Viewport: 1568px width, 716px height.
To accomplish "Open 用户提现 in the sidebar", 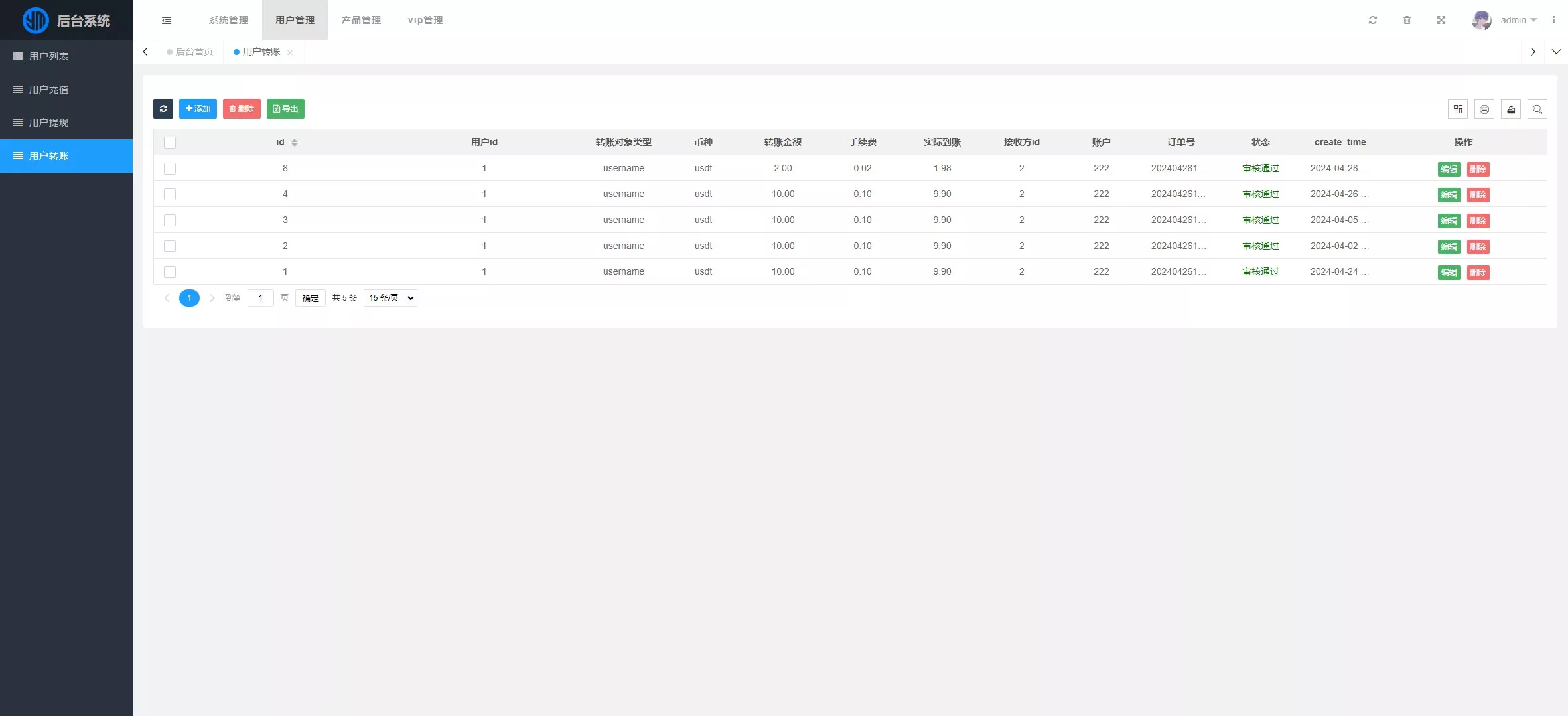I will point(49,123).
